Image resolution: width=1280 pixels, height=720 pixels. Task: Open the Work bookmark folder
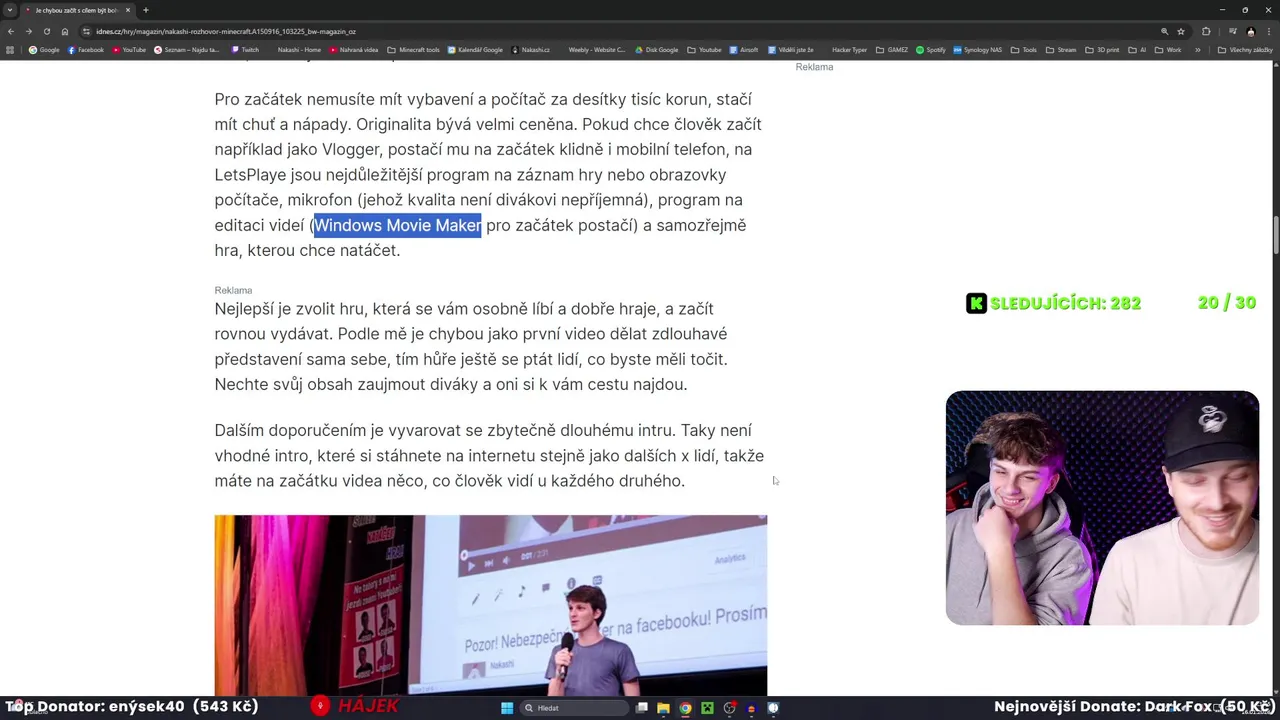[x=1168, y=50]
